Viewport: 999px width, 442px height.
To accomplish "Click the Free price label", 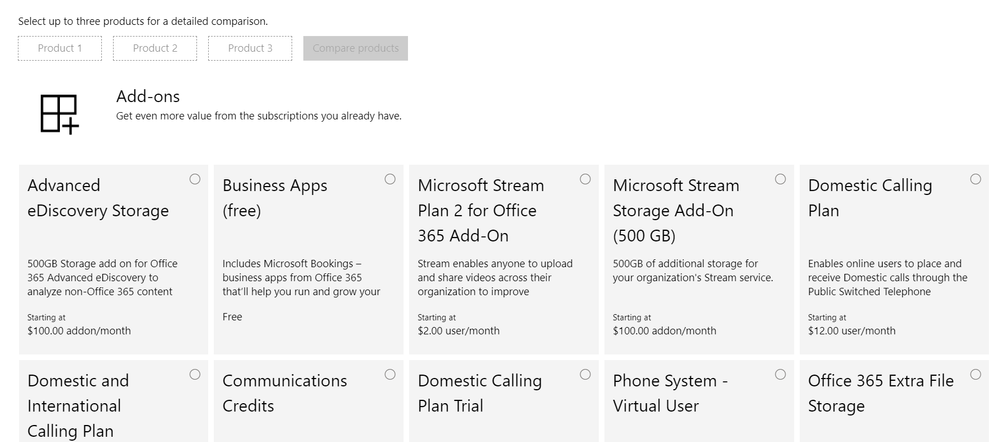I will 233,317.
